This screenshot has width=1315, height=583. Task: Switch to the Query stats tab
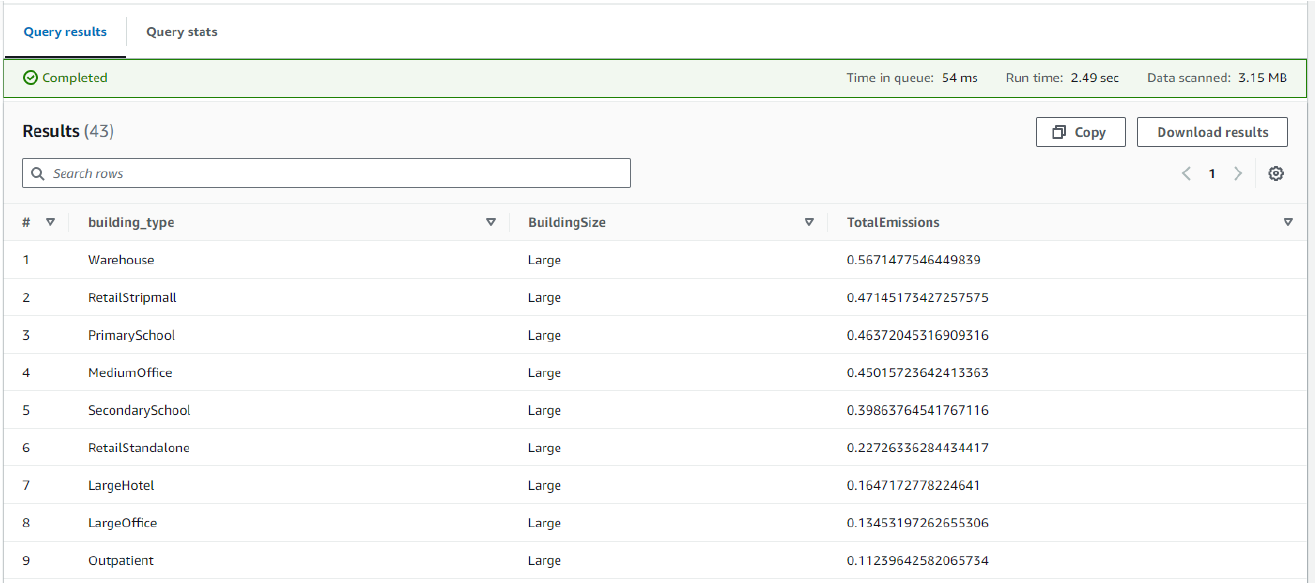point(181,32)
